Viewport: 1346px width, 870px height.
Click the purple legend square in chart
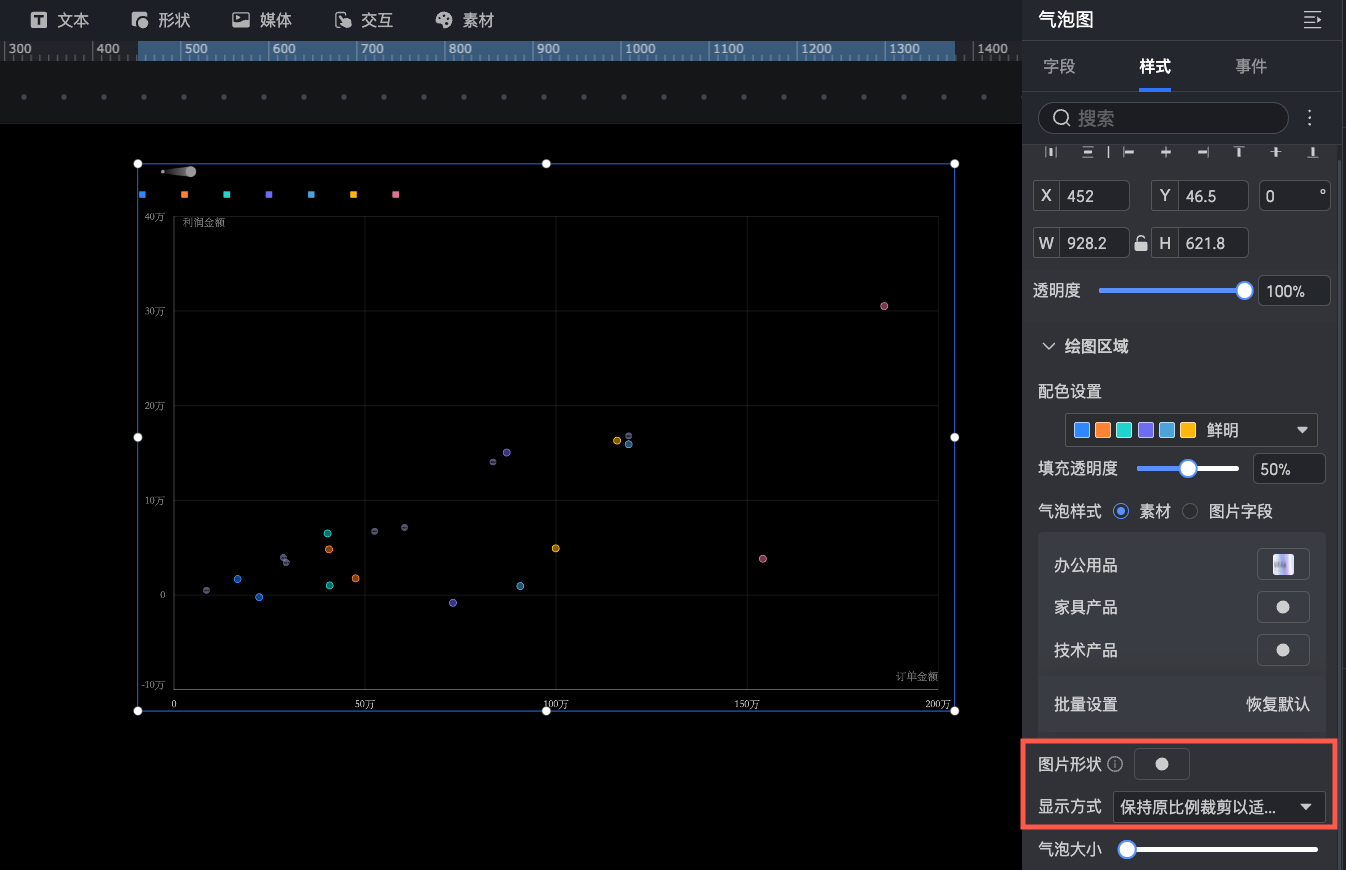(x=269, y=195)
